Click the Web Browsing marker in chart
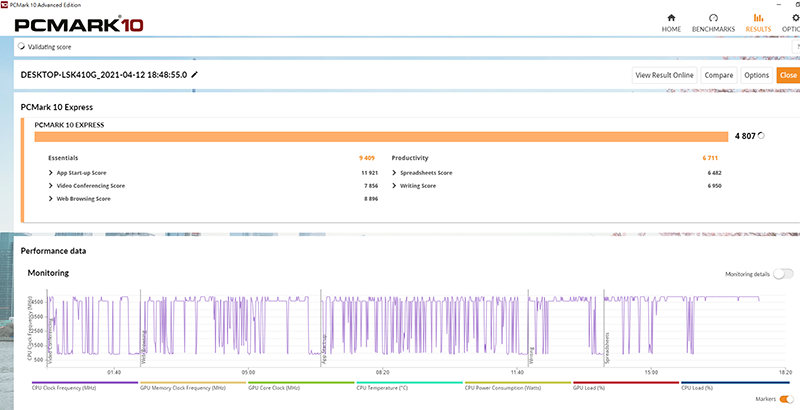This screenshot has height=410, width=800. click(144, 349)
